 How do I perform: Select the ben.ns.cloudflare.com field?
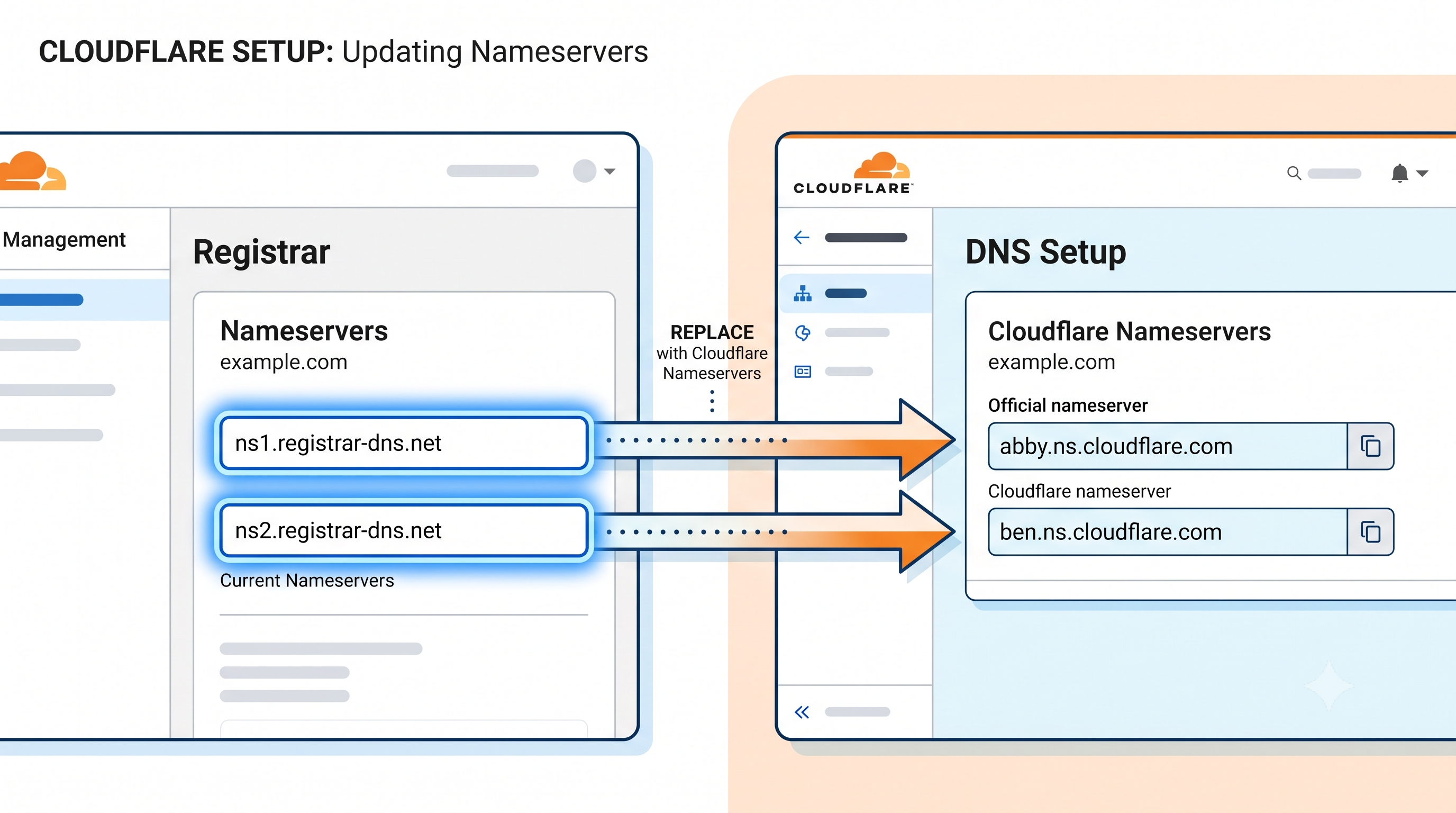(x=1168, y=532)
